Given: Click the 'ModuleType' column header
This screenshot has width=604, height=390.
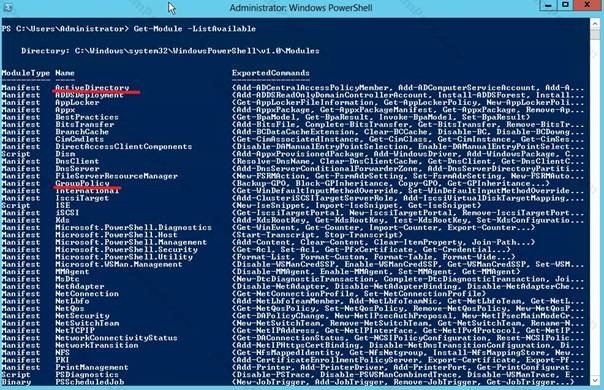Looking at the screenshot, I should pyautogui.click(x=25, y=73).
